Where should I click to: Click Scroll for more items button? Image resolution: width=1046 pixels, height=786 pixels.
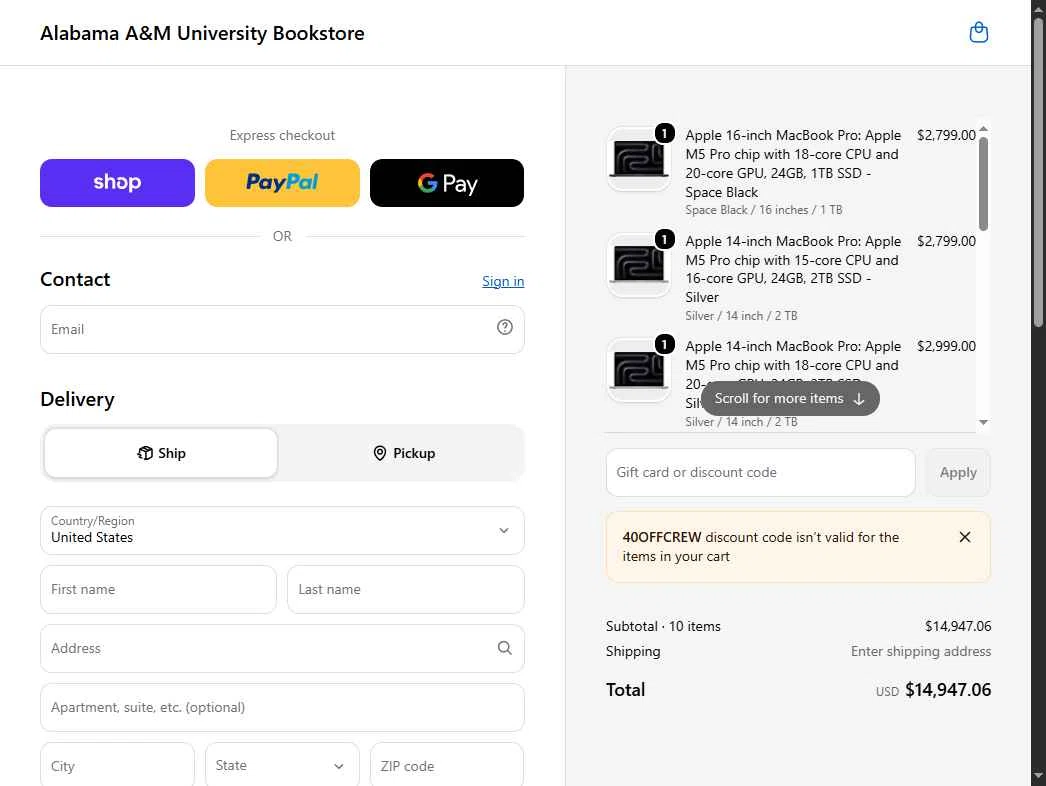(790, 398)
